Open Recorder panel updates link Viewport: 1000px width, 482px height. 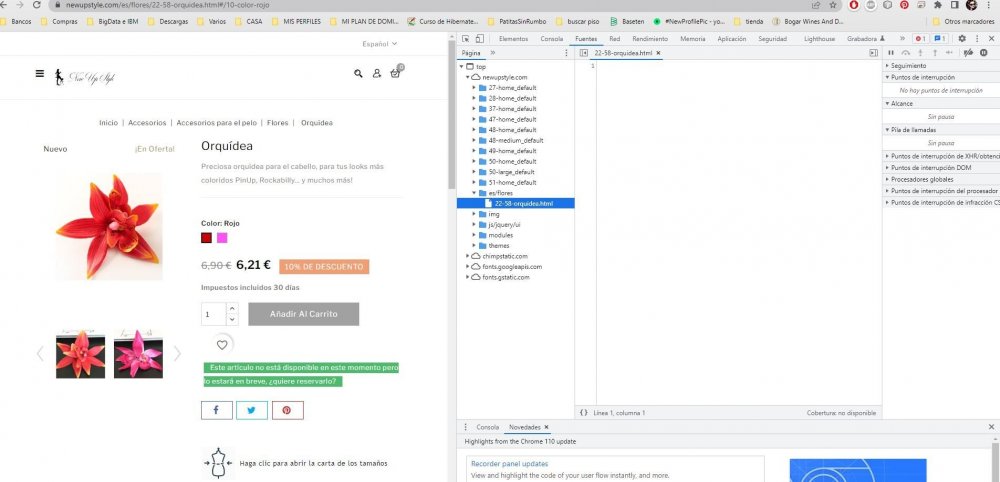click(510, 464)
